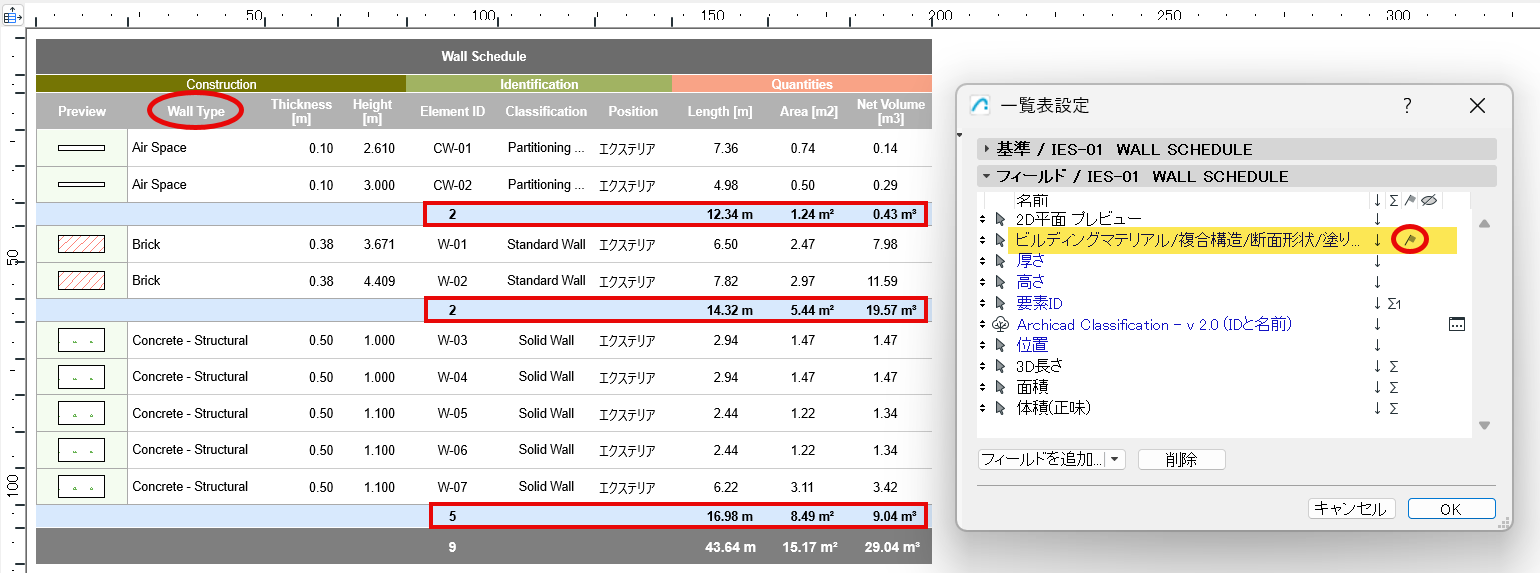Click the preview thumbnail of the CW-01 row
This screenshot has width=1540, height=573.
tap(82, 148)
